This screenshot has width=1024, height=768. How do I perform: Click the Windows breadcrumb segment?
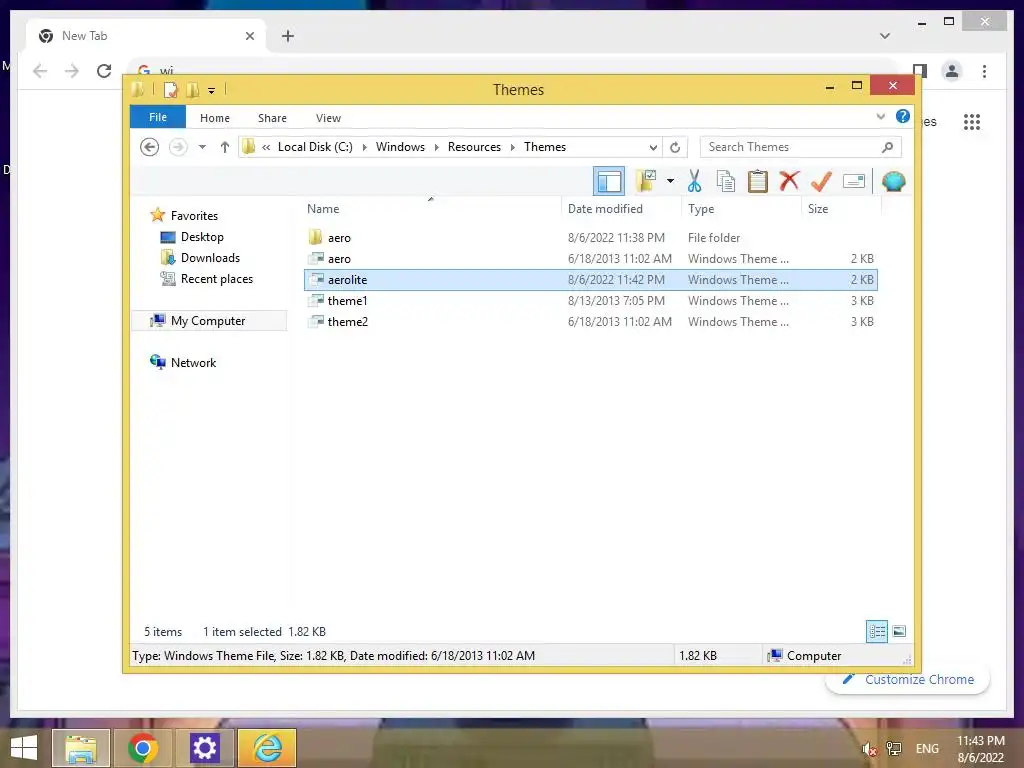coord(400,147)
